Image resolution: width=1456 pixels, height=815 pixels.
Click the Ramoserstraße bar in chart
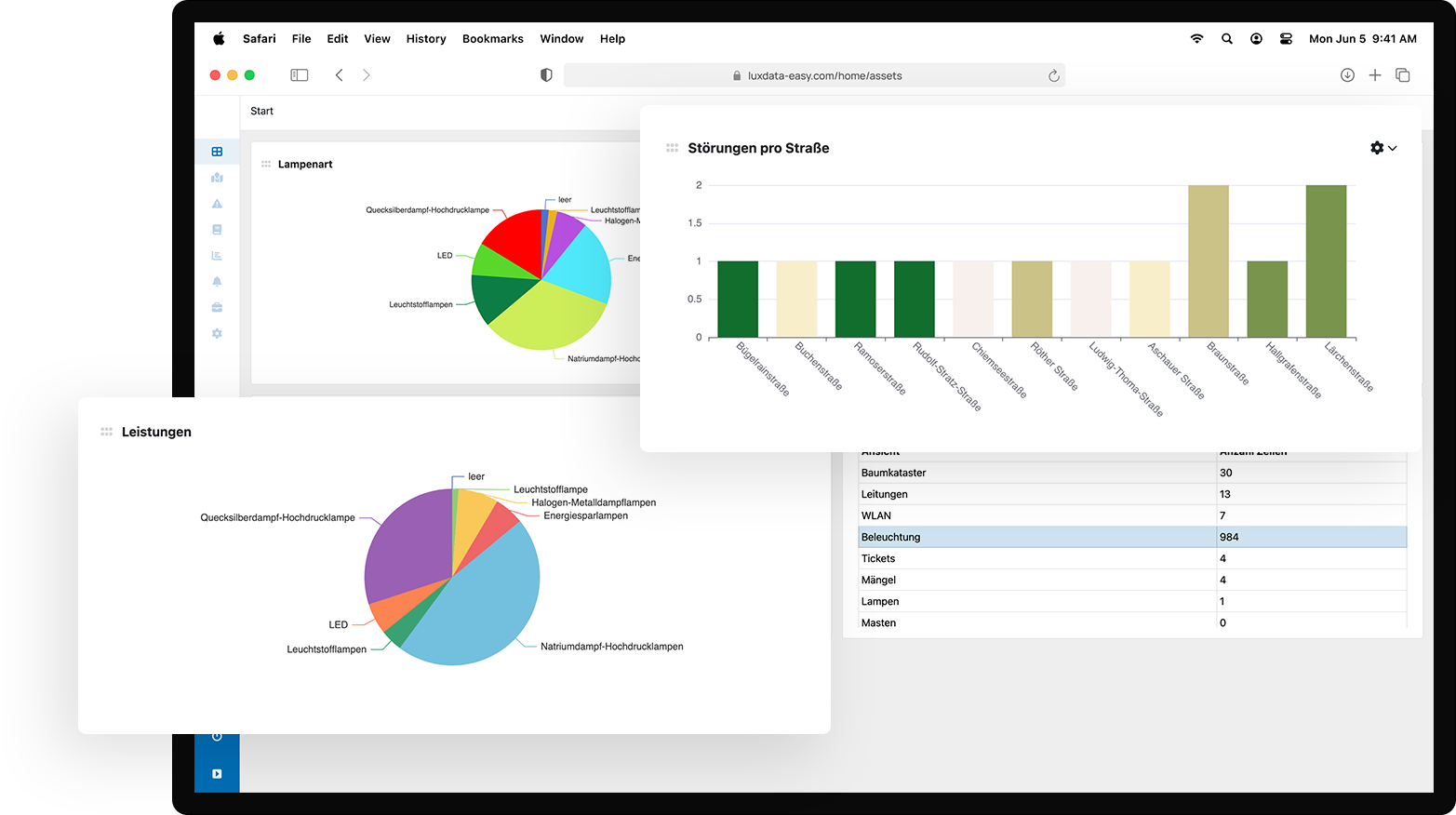pyautogui.click(x=855, y=299)
